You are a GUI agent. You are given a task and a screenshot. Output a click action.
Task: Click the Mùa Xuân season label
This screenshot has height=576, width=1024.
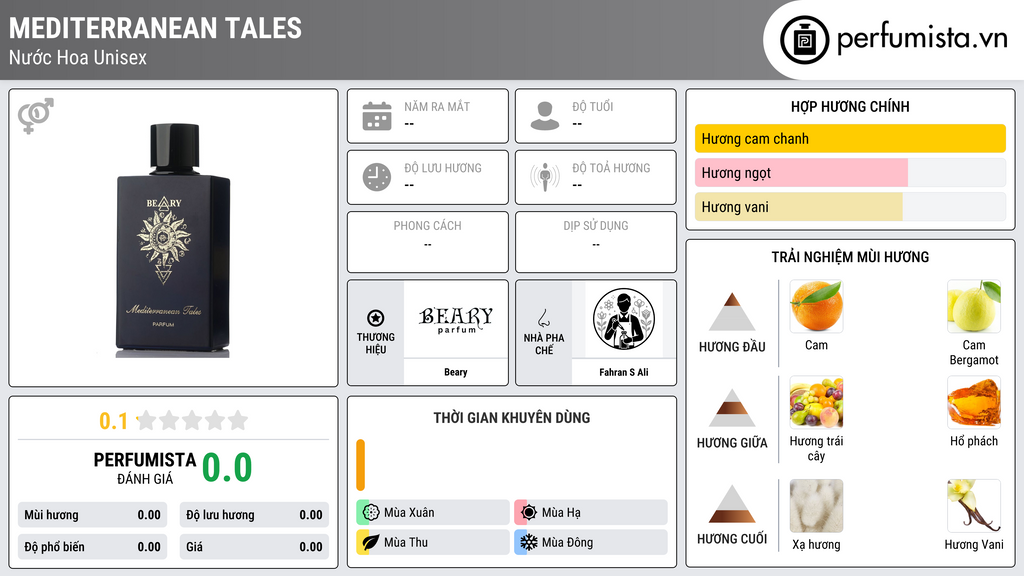pyautogui.click(x=409, y=513)
